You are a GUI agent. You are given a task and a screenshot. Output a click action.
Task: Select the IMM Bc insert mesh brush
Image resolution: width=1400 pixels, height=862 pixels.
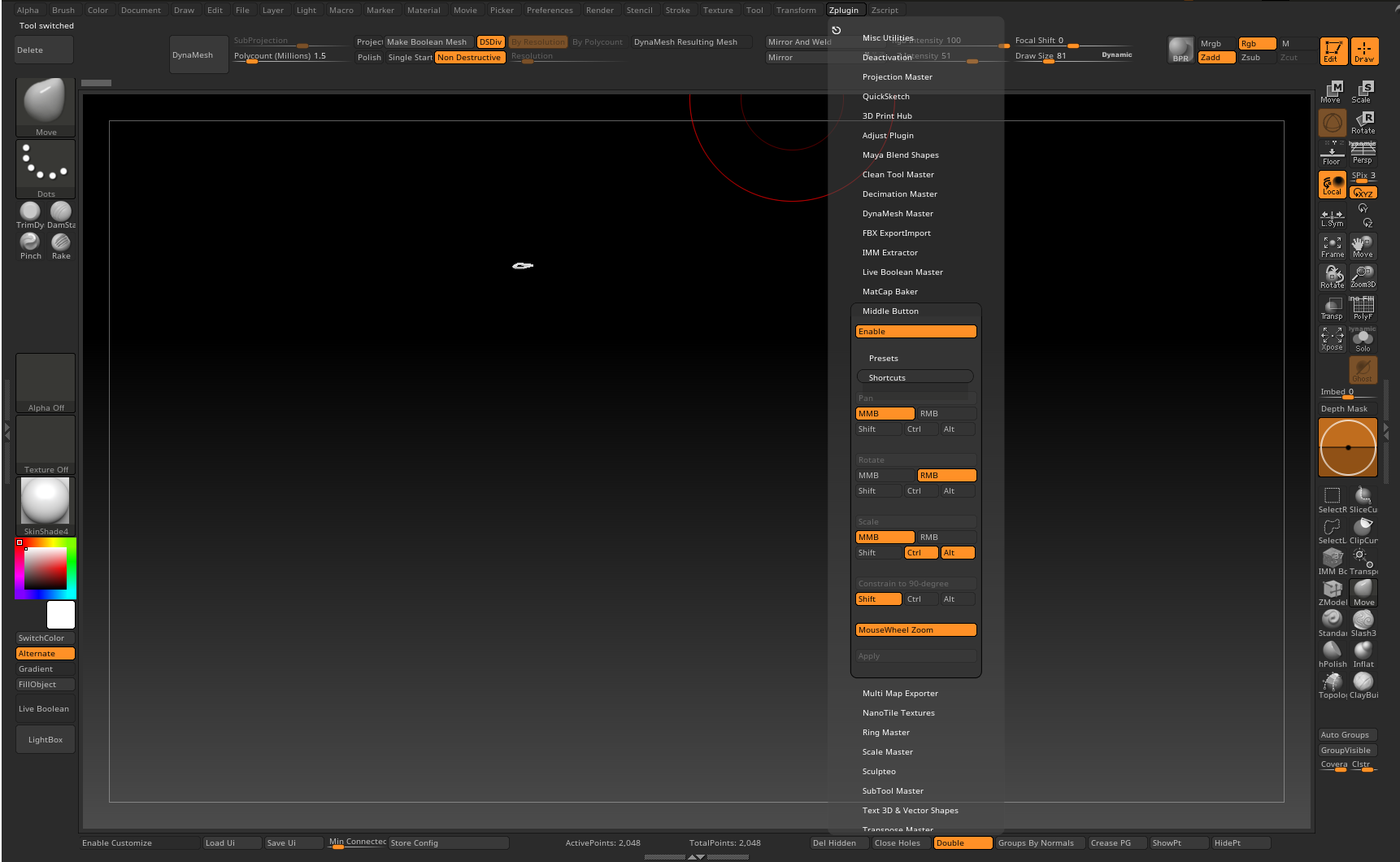coord(1333,561)
